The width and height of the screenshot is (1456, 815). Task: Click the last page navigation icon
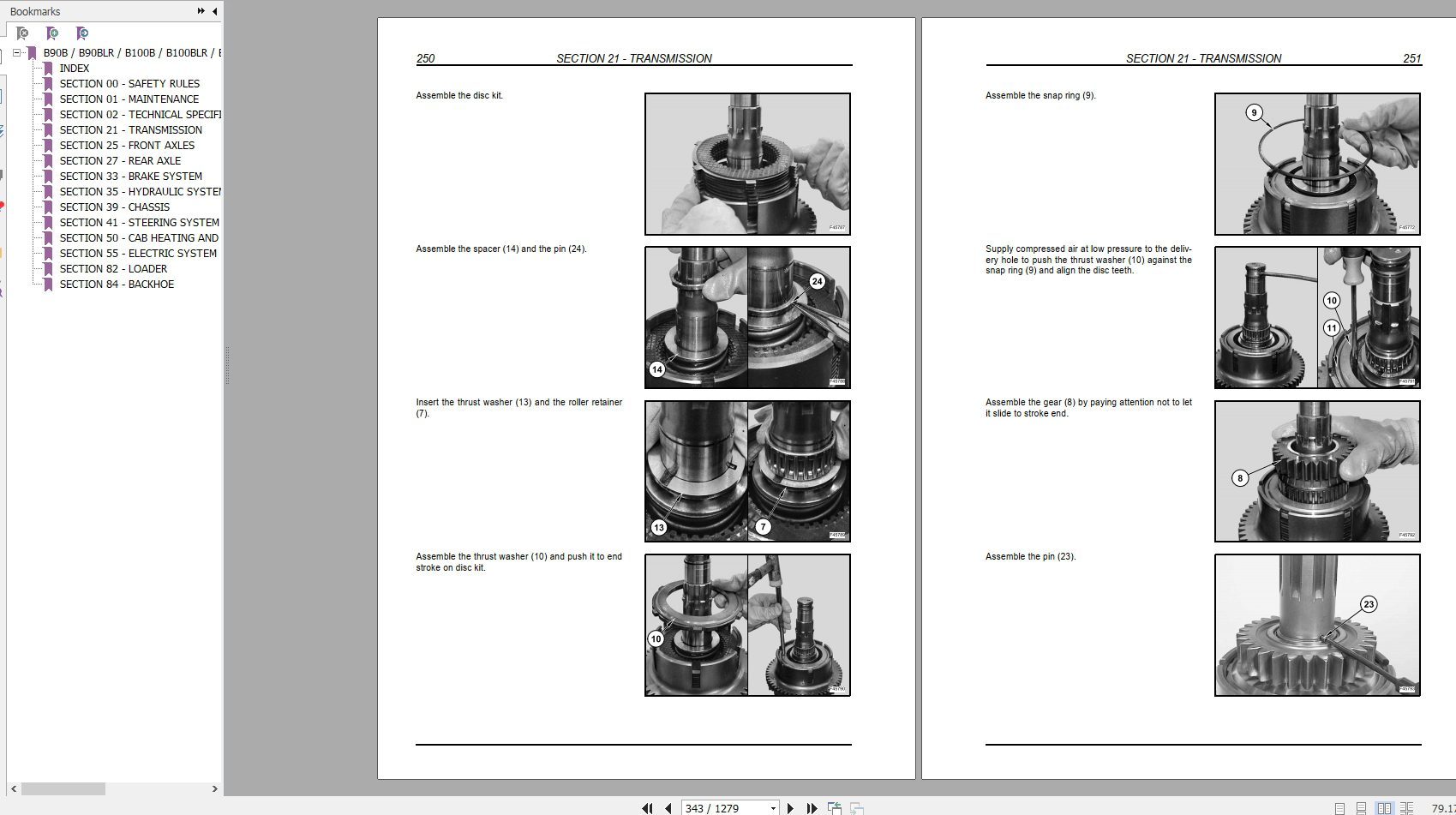tap(812, 806)
